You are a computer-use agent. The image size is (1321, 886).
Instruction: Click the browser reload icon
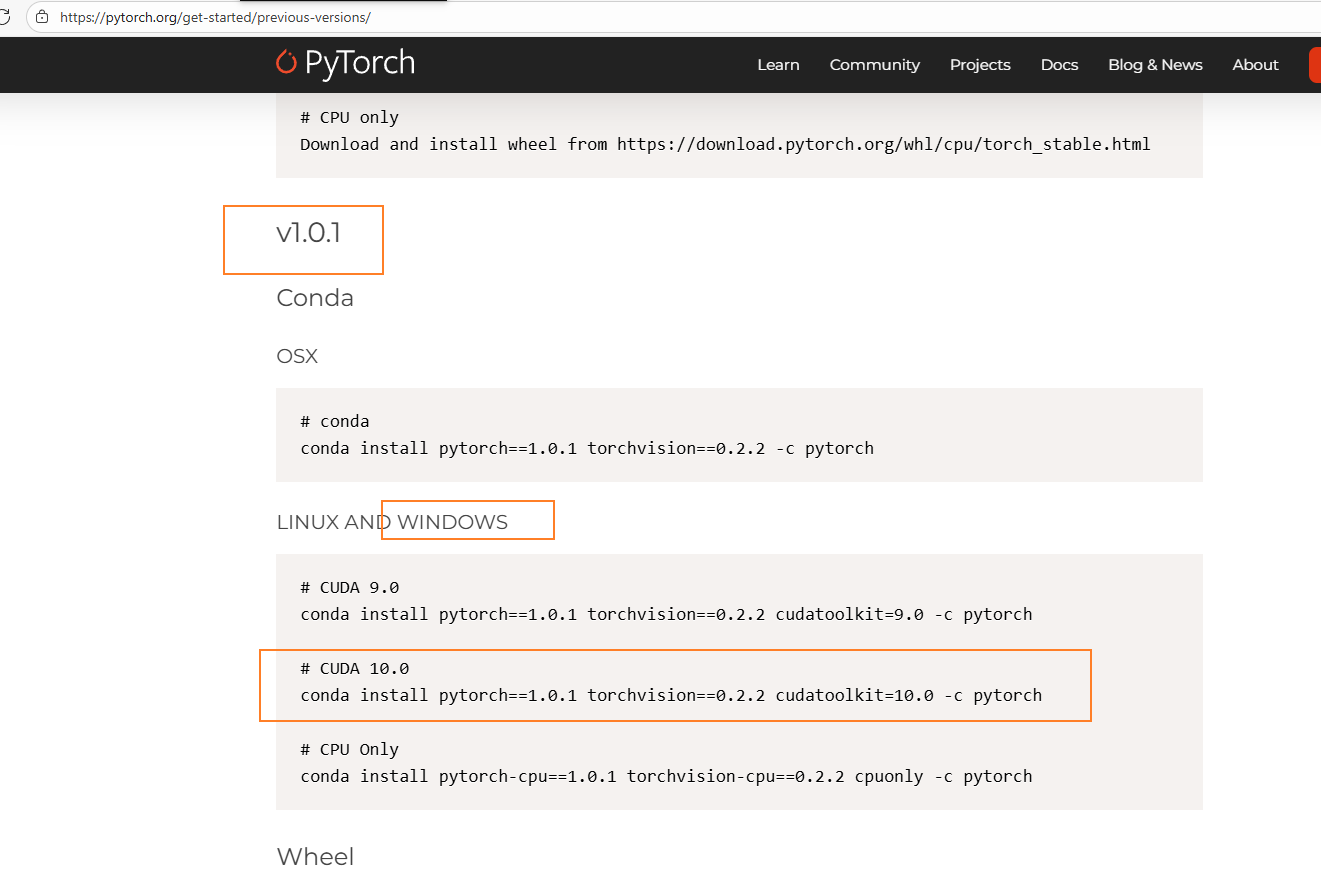point(5,17)
